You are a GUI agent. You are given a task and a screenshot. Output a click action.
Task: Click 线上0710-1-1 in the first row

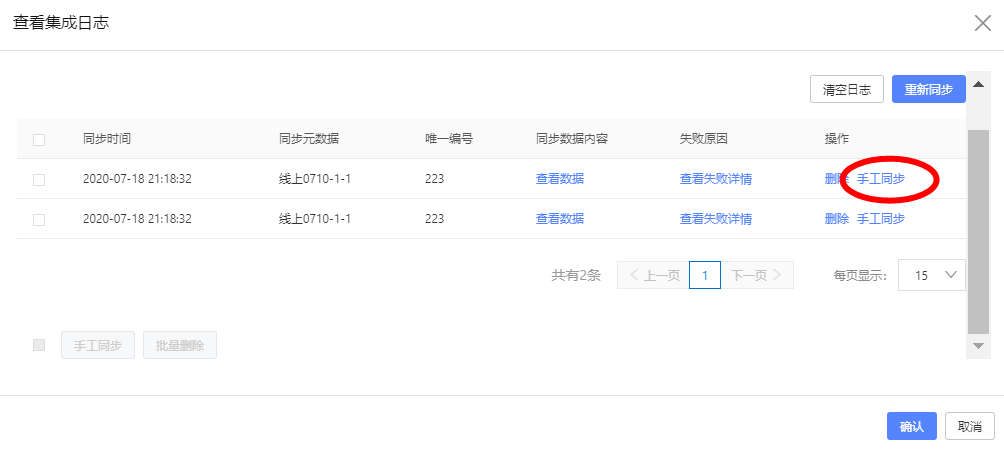(x=315, y=179)
